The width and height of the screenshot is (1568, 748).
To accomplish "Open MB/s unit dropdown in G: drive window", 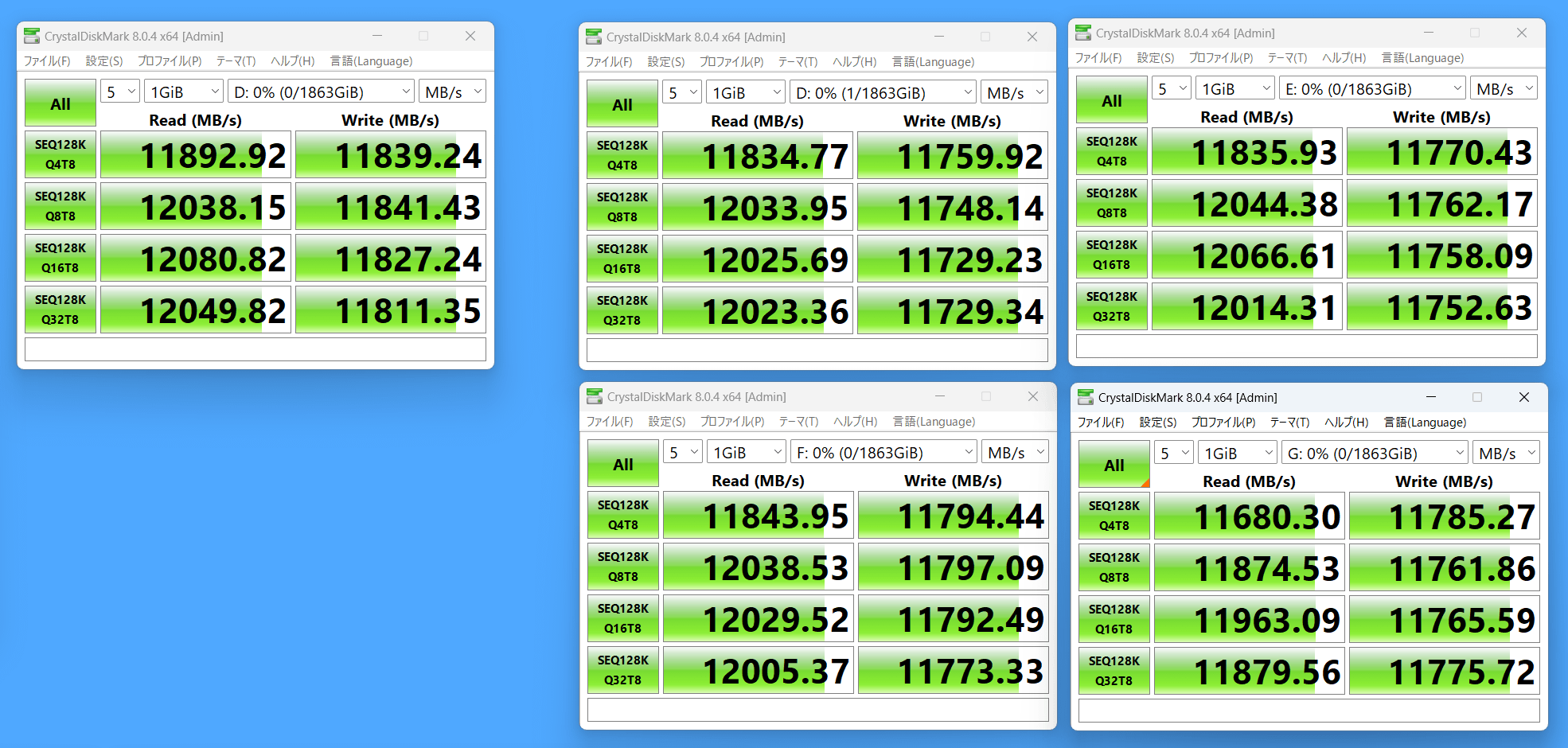I will (1505, 453).
